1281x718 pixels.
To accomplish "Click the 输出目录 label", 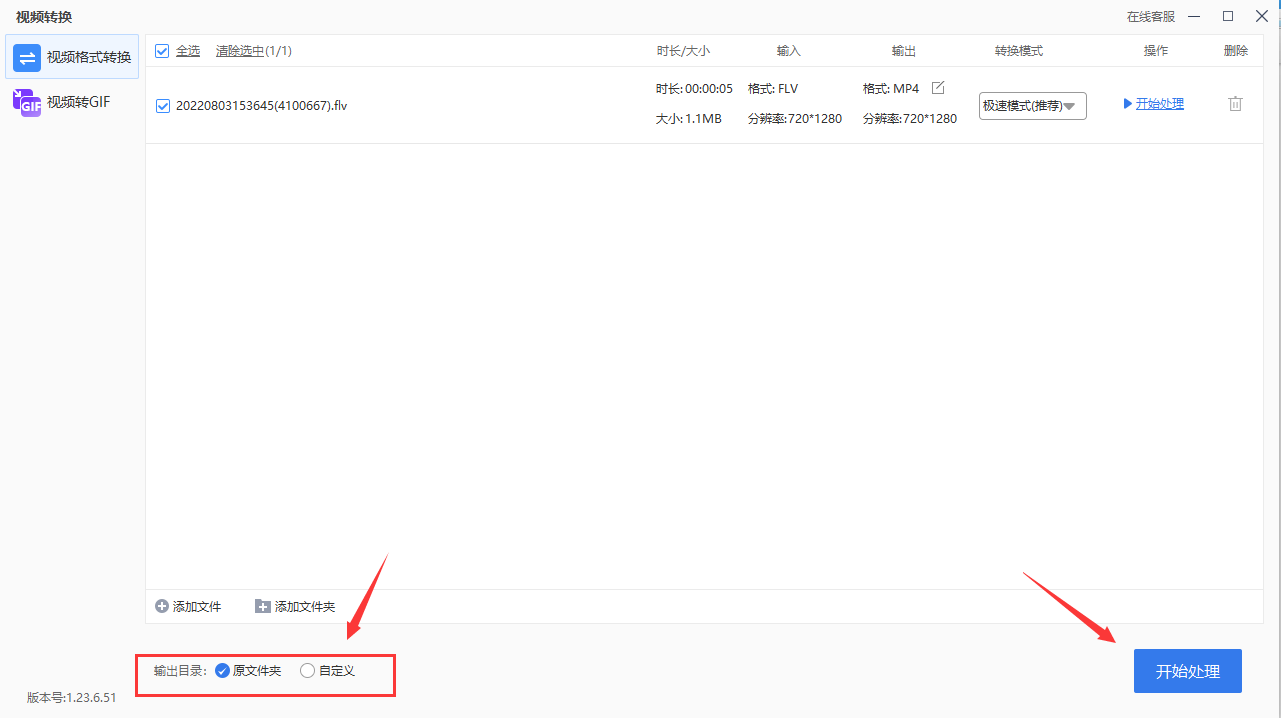I will [180, 671].
